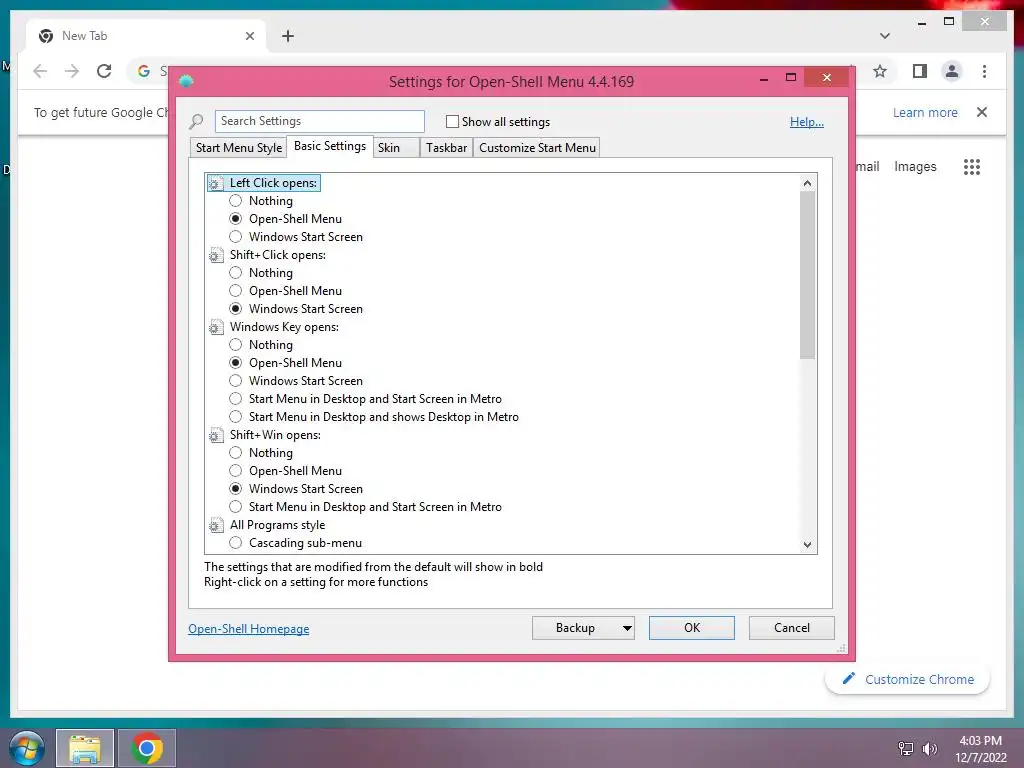Click the magnifier icon beside Search Settings
This screenshot has width=1024, height=768.
click(x=196, y=121)
